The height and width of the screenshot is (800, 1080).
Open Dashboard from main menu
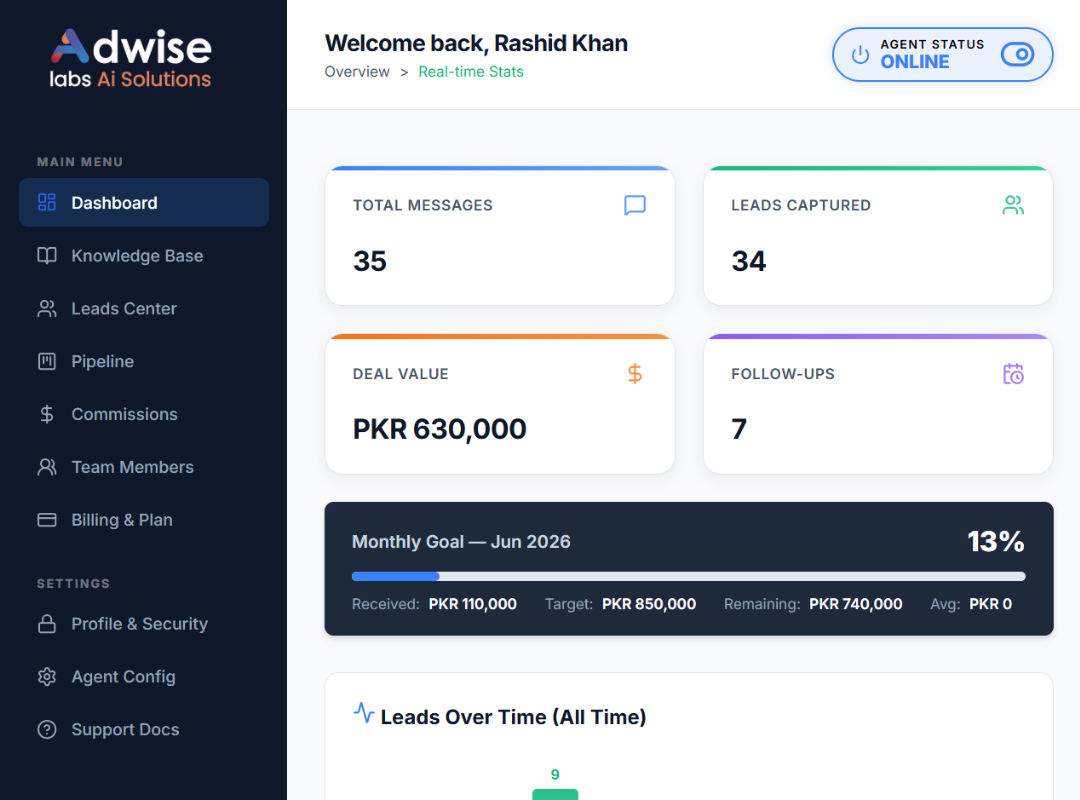pyautogui.click(x=144, y=203)
